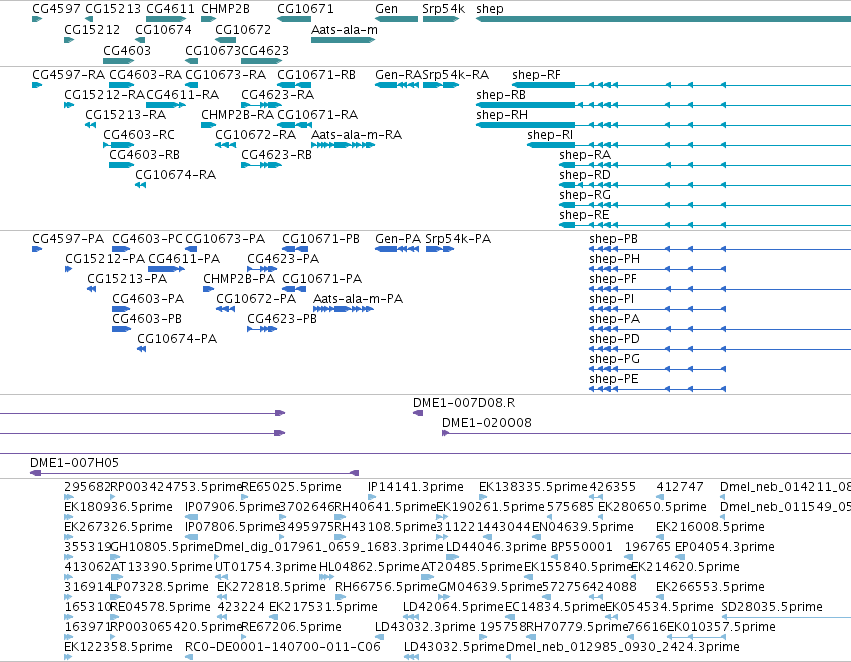Click the CG4623 gene label
The width and height of the screenshot is (851, 662).
pyautogui.click(x=265, y=50)
